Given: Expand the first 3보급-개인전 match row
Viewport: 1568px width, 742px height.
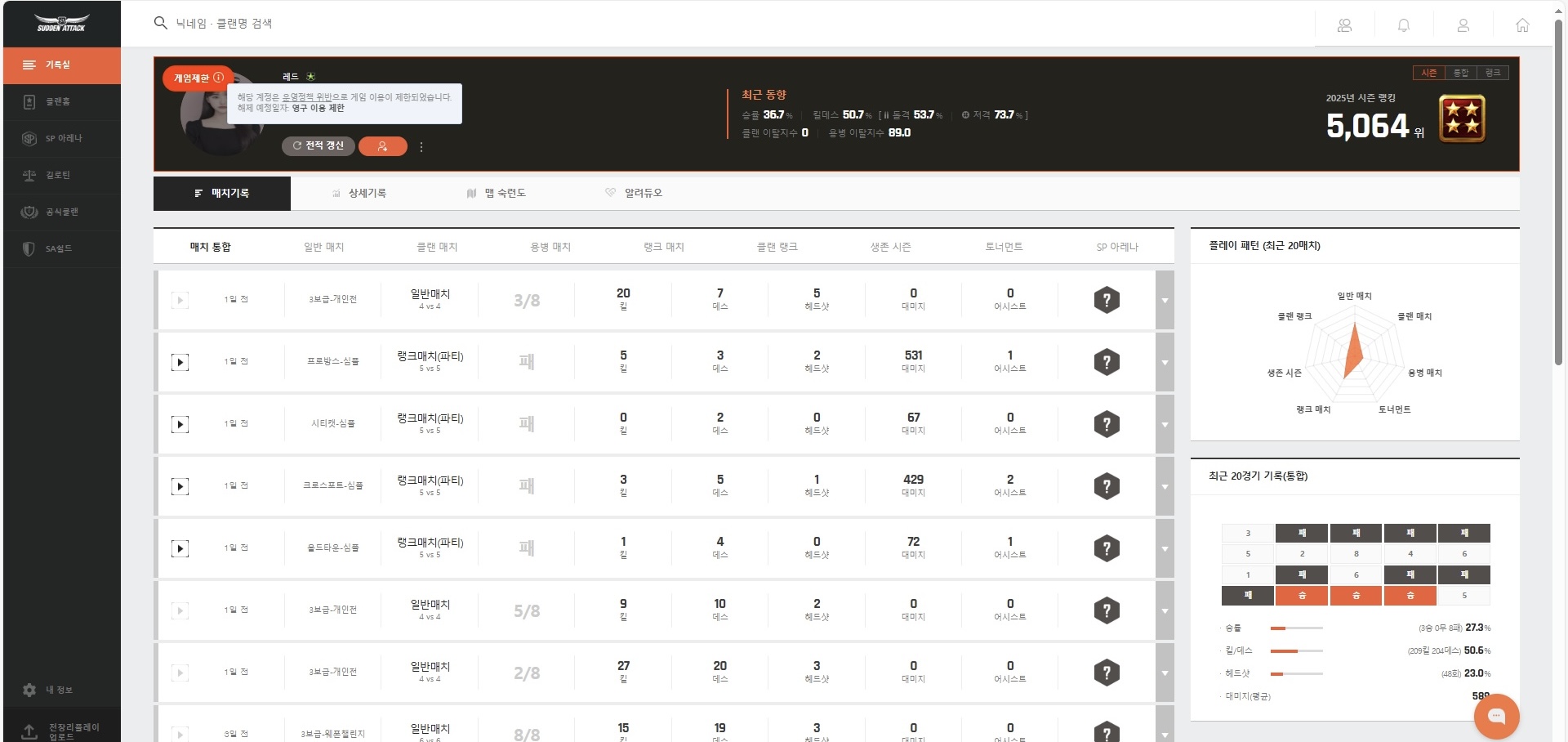Looking at the screenshot, I should (1165, 301).
